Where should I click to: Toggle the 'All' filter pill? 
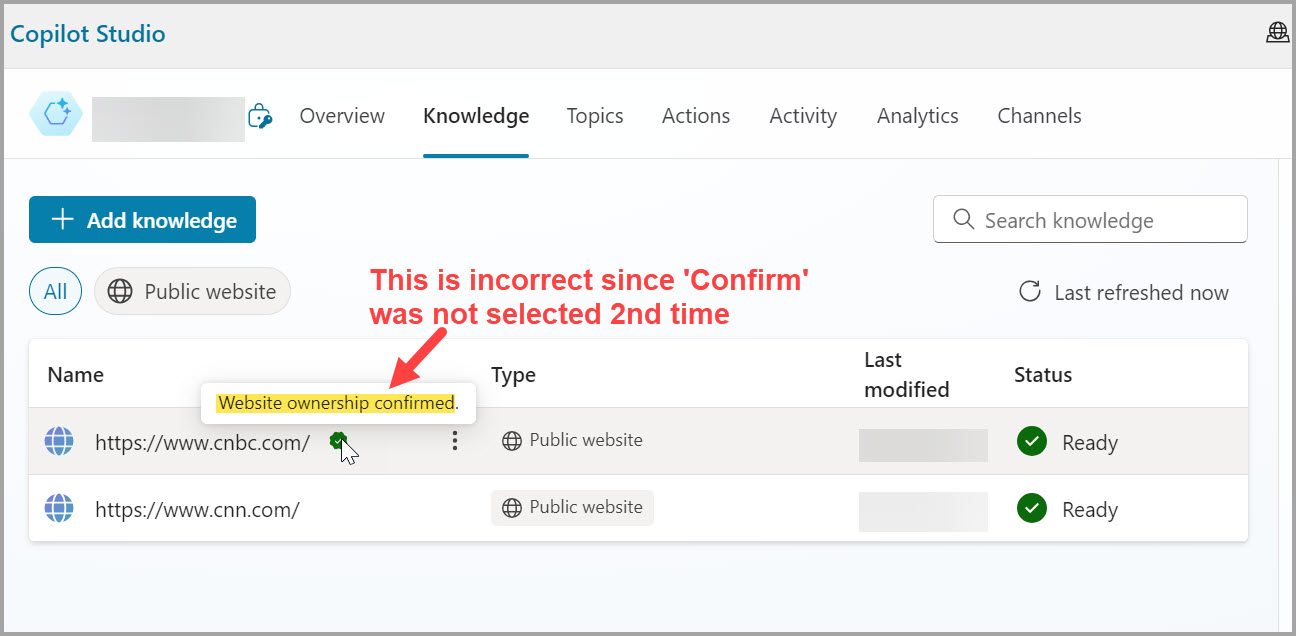(55, 291)
